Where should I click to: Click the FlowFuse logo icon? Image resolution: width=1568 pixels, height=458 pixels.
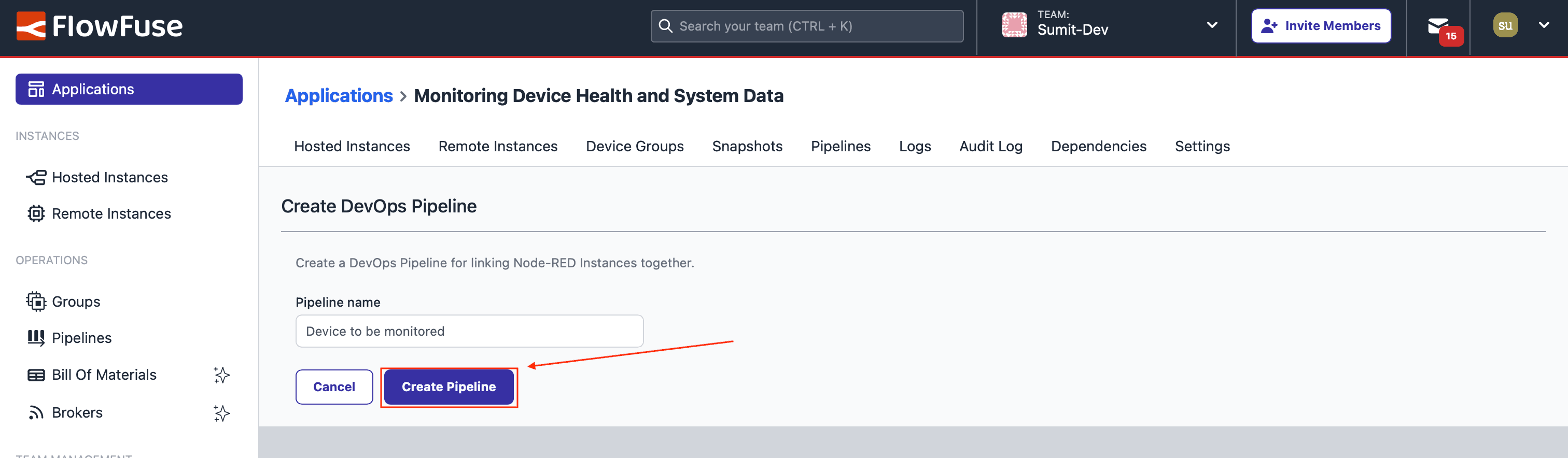[x=31, y=26]
